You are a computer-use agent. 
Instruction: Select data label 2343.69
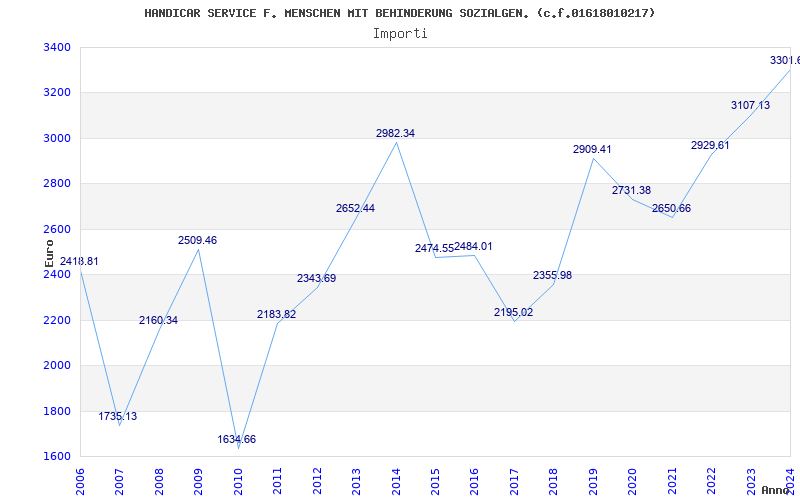pyautogui.click(x=316, y=279)
